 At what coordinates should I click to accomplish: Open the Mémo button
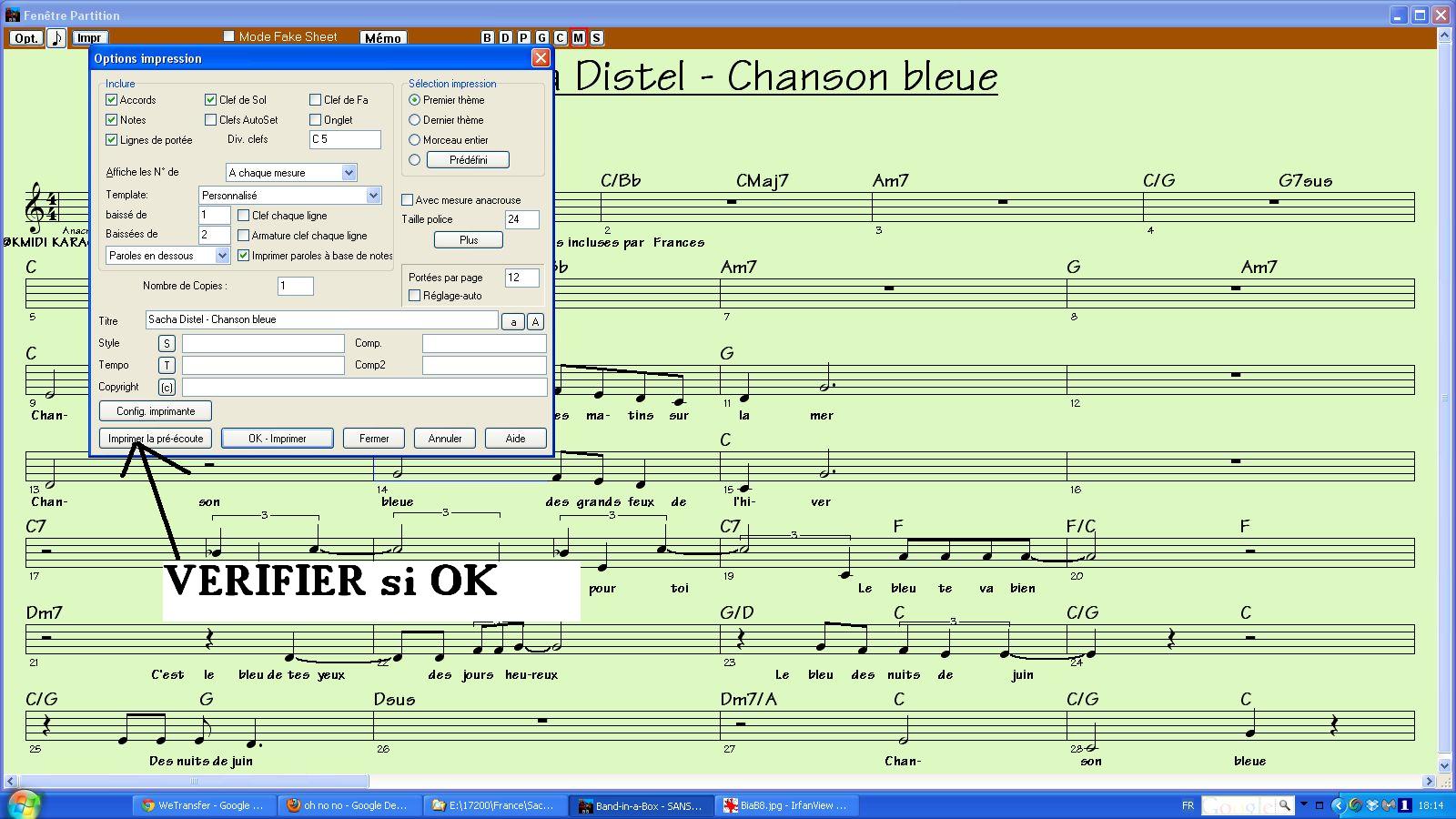pyautogui.click(x=382, y=37)
